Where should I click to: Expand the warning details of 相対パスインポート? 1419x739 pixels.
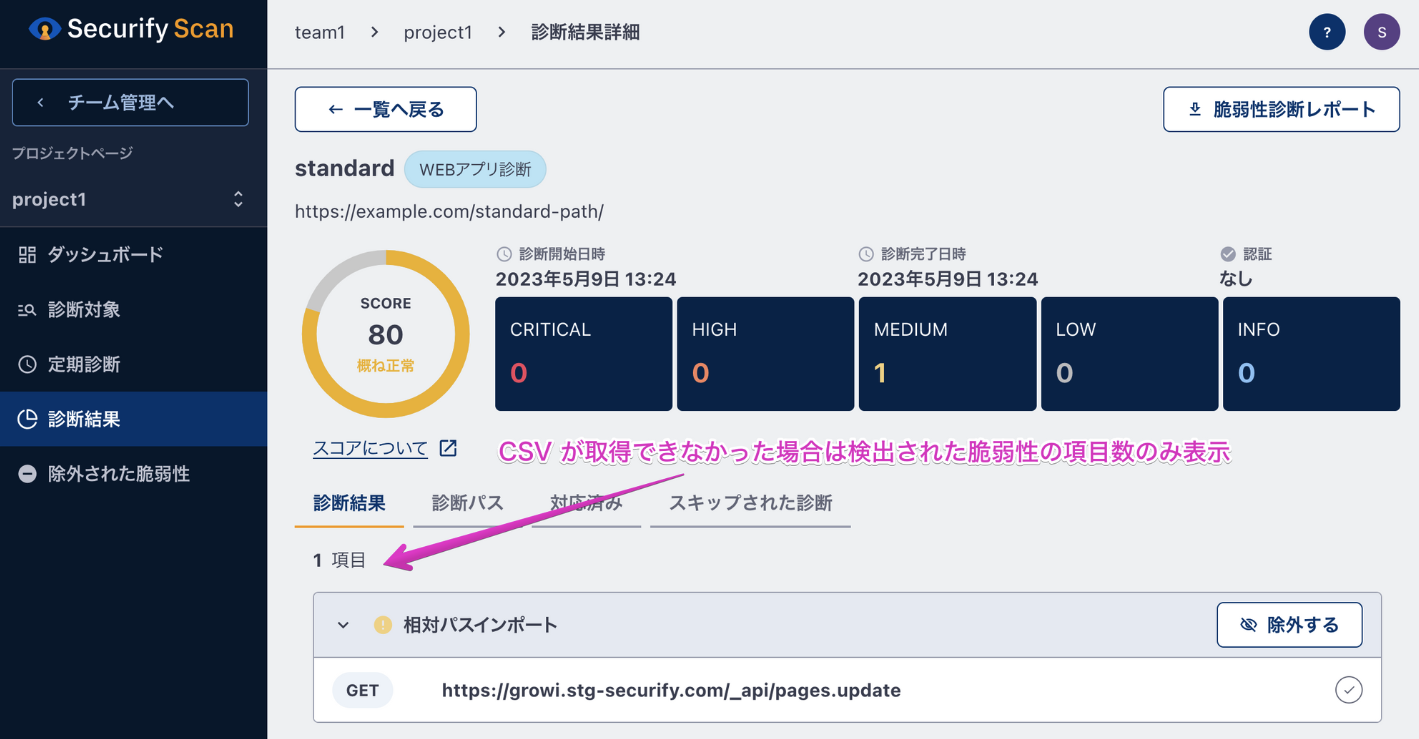343,624
